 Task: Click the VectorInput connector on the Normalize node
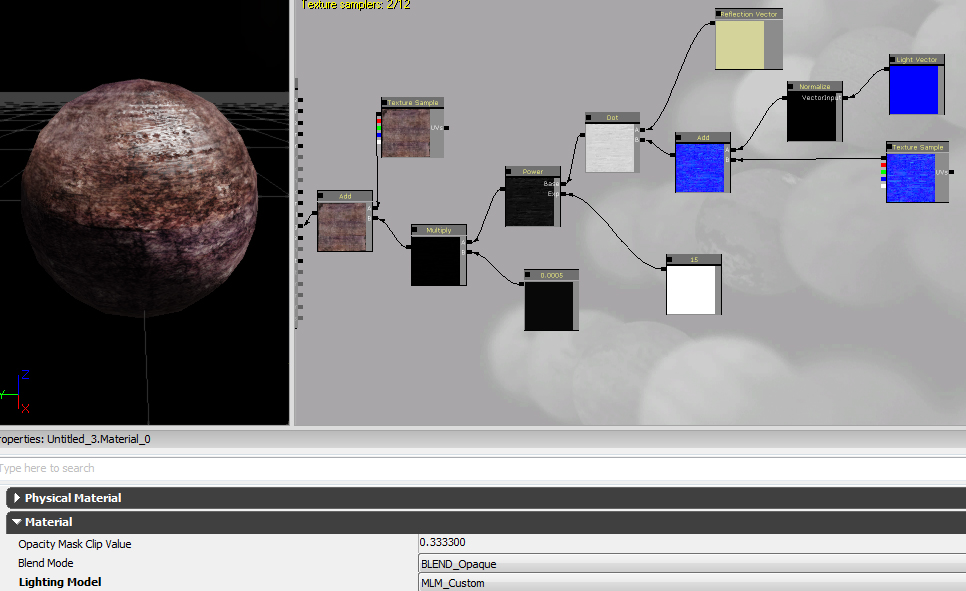click(845, 97)
